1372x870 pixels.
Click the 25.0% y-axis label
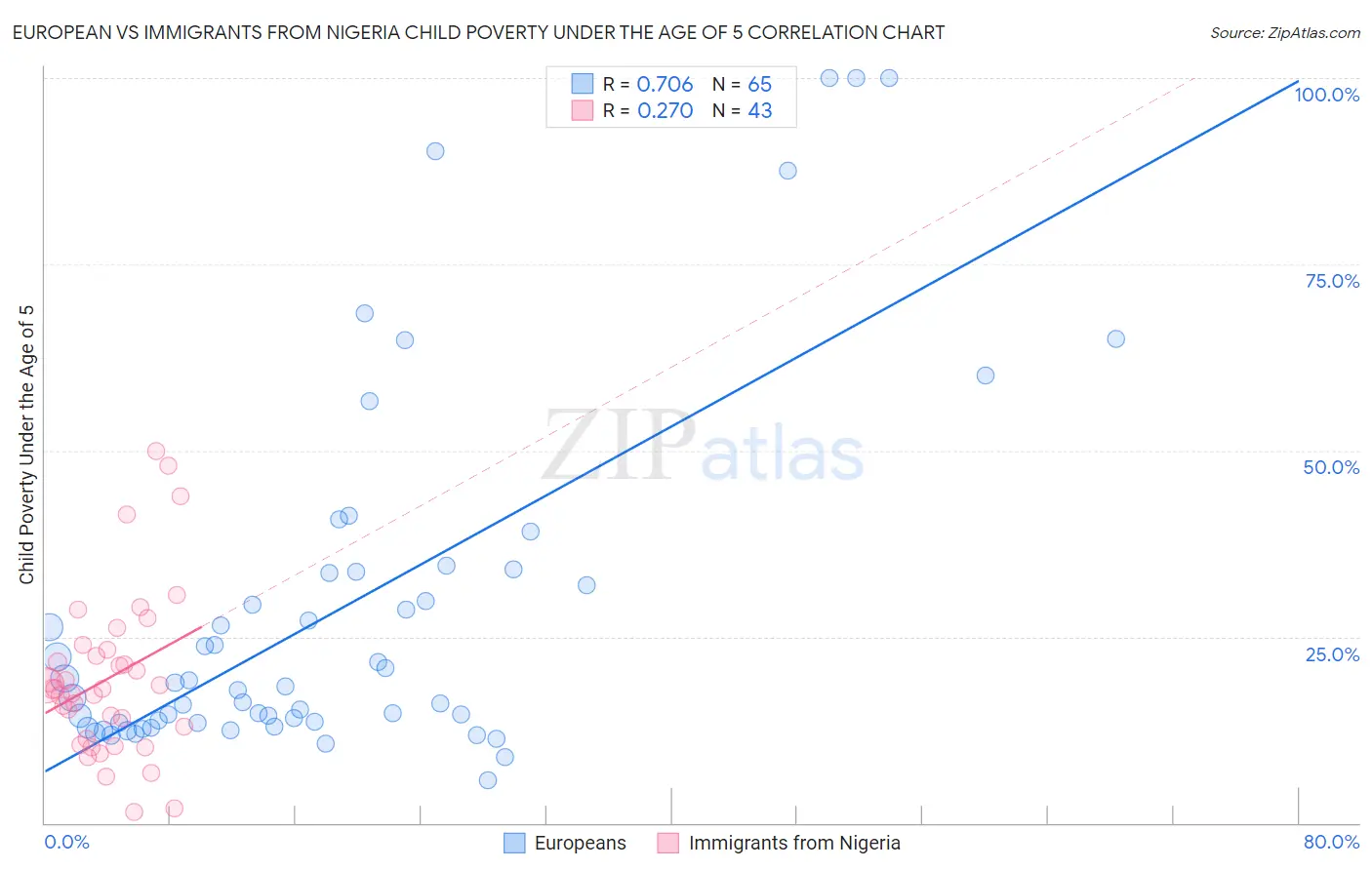1332,654
